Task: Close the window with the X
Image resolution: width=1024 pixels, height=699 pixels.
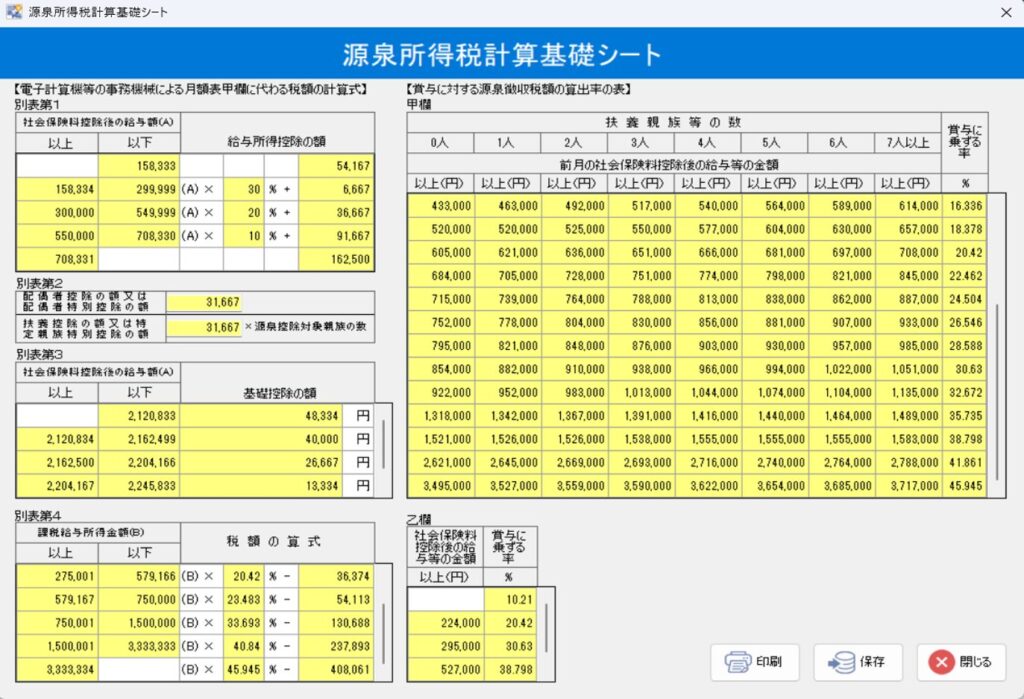Action: (x=1006, y=12)
